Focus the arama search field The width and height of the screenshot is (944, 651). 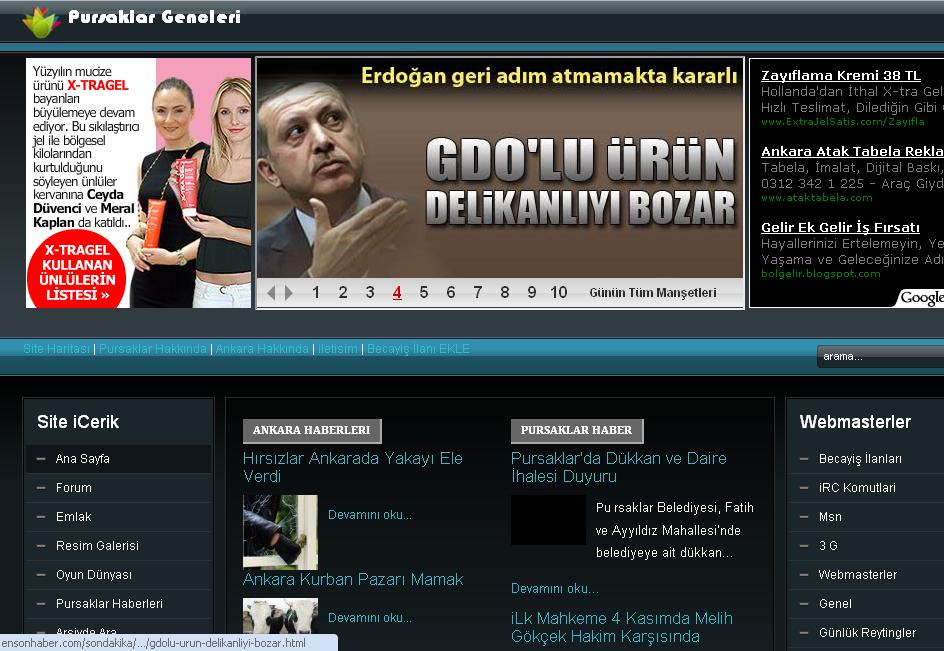pos(880,357)
